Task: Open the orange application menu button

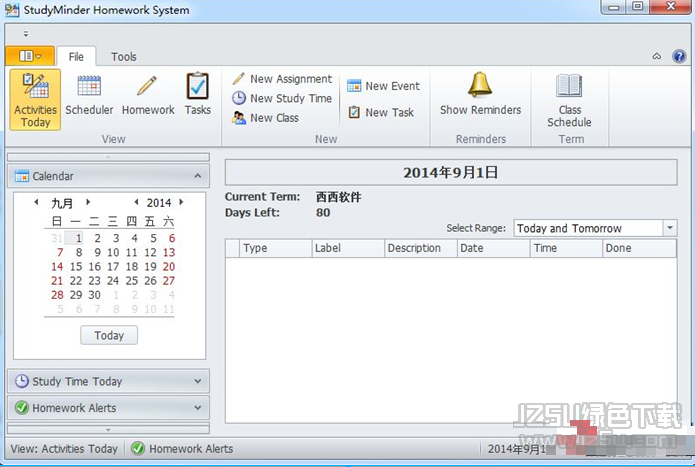Action: (30, 56)
